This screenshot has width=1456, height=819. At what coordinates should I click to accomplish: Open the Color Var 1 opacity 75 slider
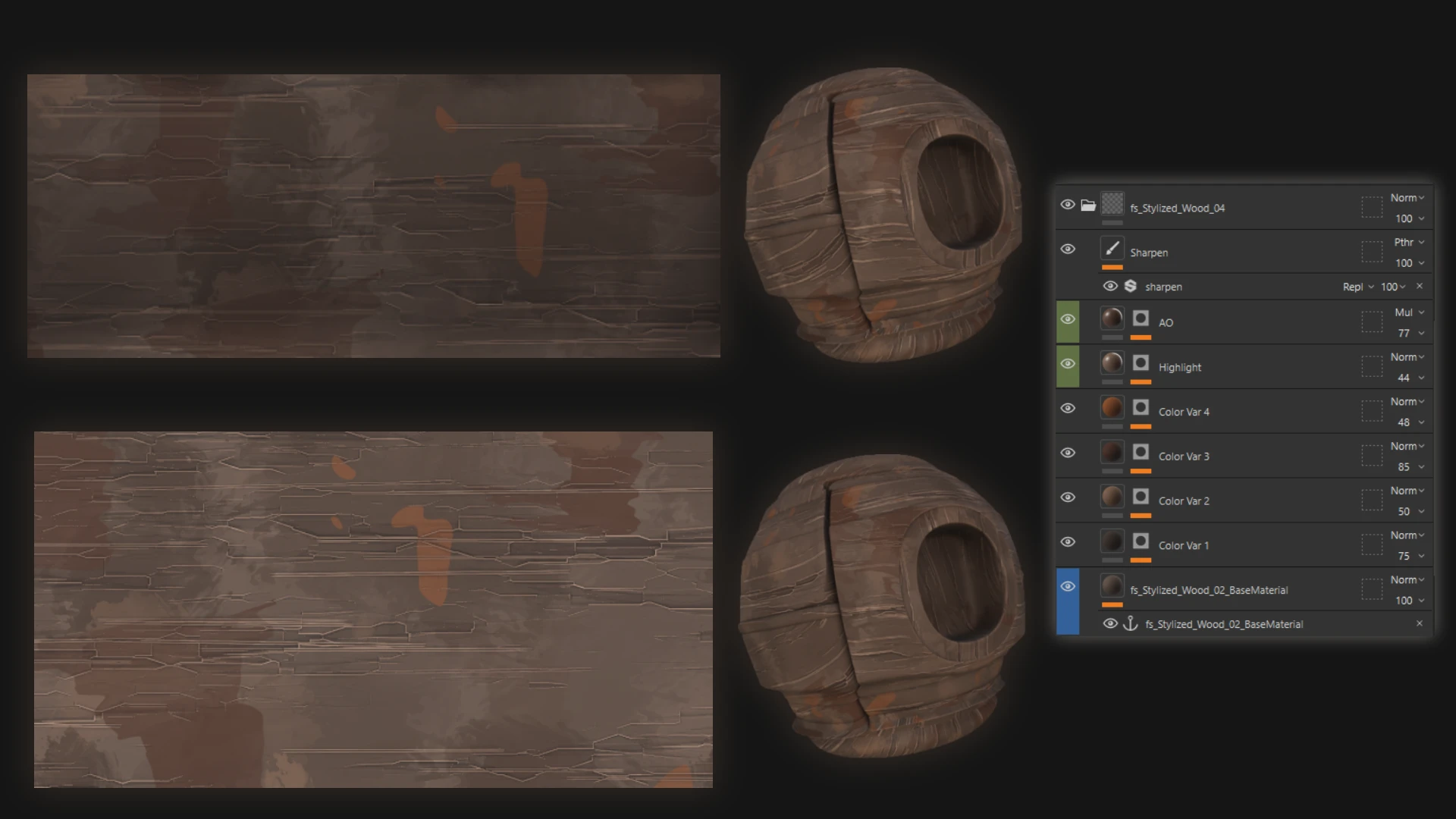tap(1410, 556)
